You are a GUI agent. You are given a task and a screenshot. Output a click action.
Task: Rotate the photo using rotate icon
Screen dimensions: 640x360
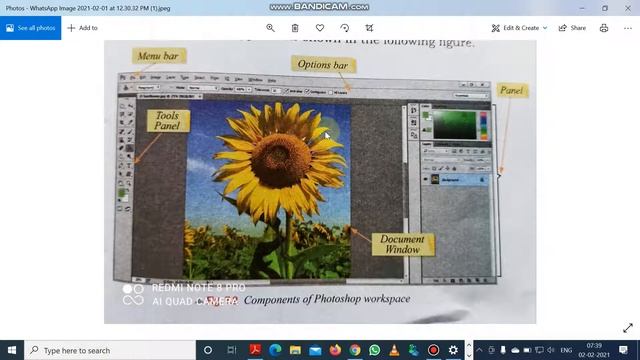pos(344,28)
